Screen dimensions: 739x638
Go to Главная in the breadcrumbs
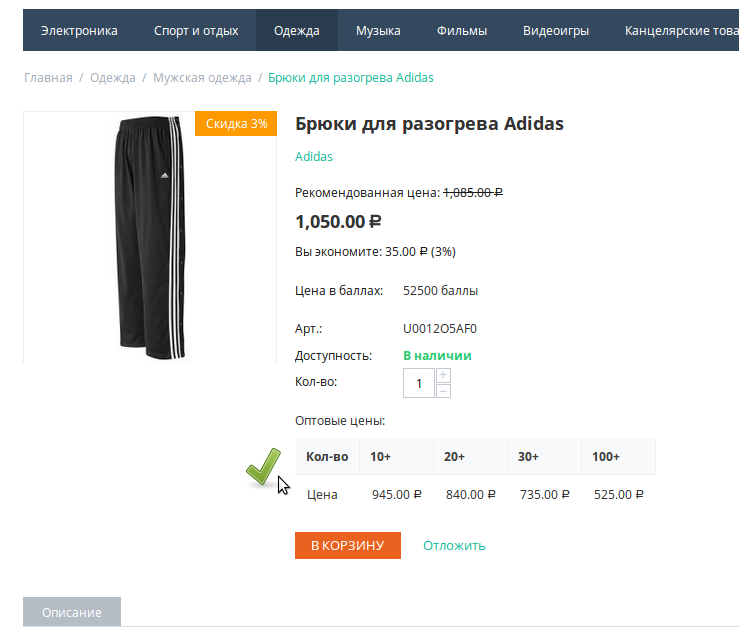pos(48,77)
